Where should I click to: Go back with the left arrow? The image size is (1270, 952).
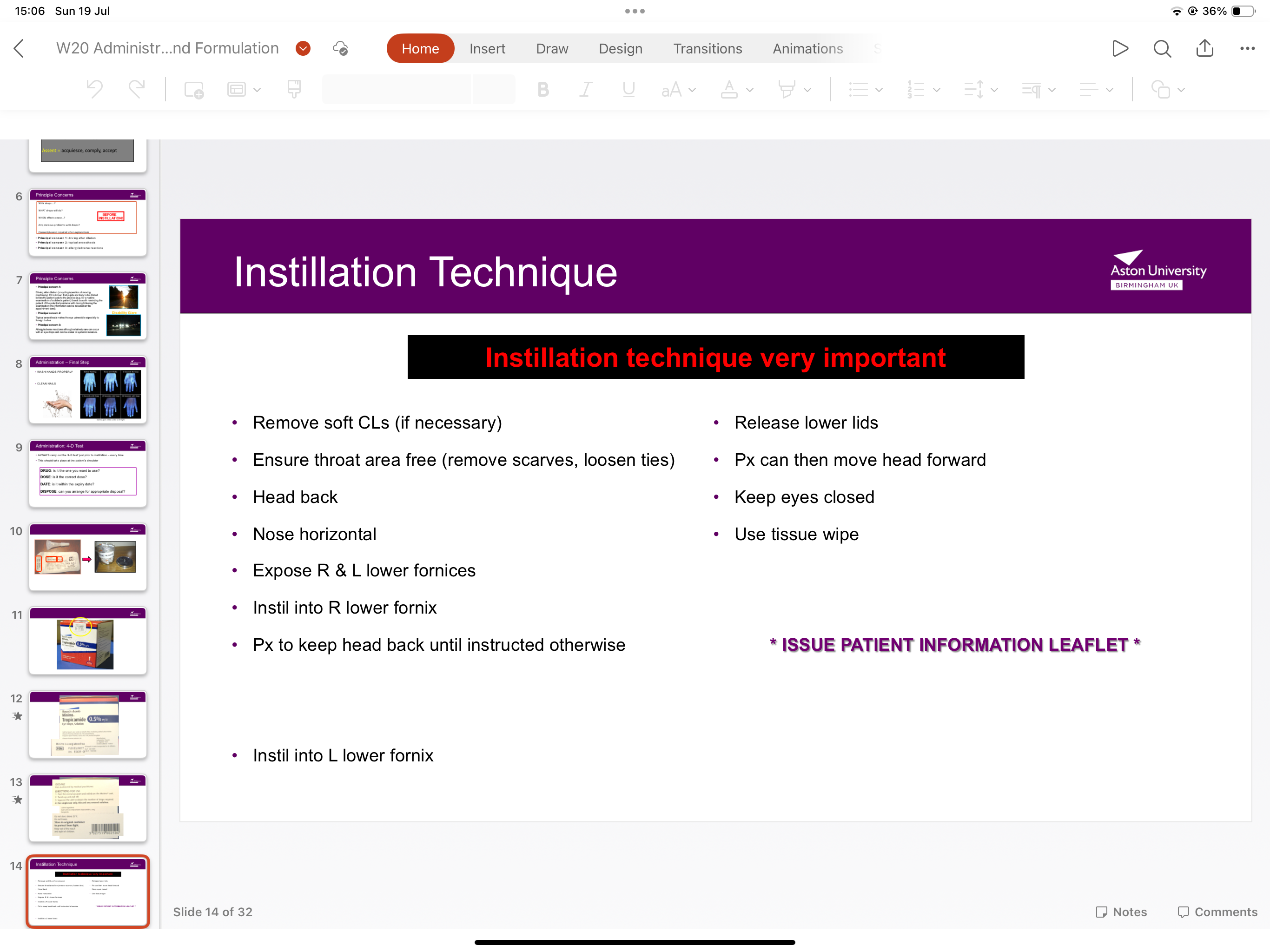[19, 49]
